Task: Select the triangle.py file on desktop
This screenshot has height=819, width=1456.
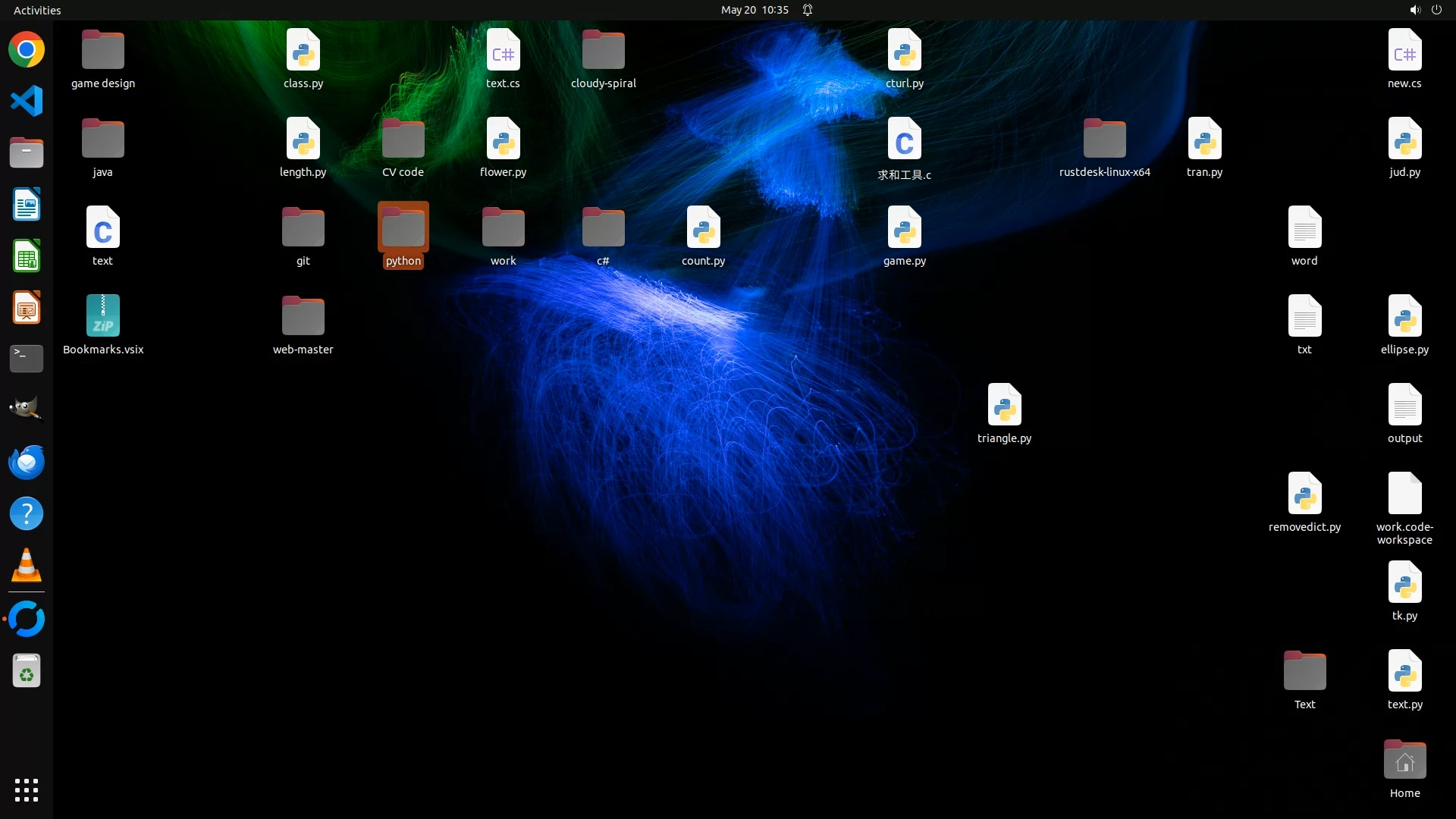Action: (1004, 406)
